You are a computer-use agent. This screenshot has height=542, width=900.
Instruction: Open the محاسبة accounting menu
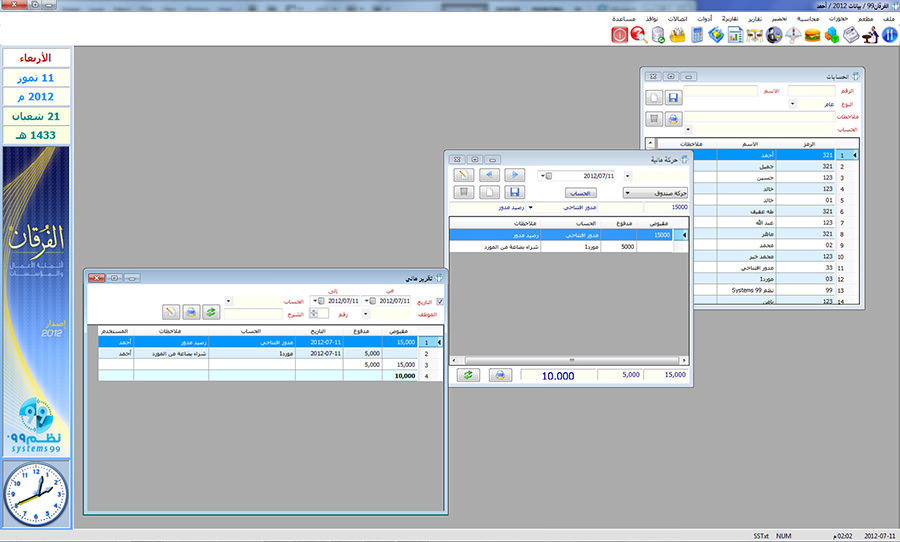click(808, 19)
